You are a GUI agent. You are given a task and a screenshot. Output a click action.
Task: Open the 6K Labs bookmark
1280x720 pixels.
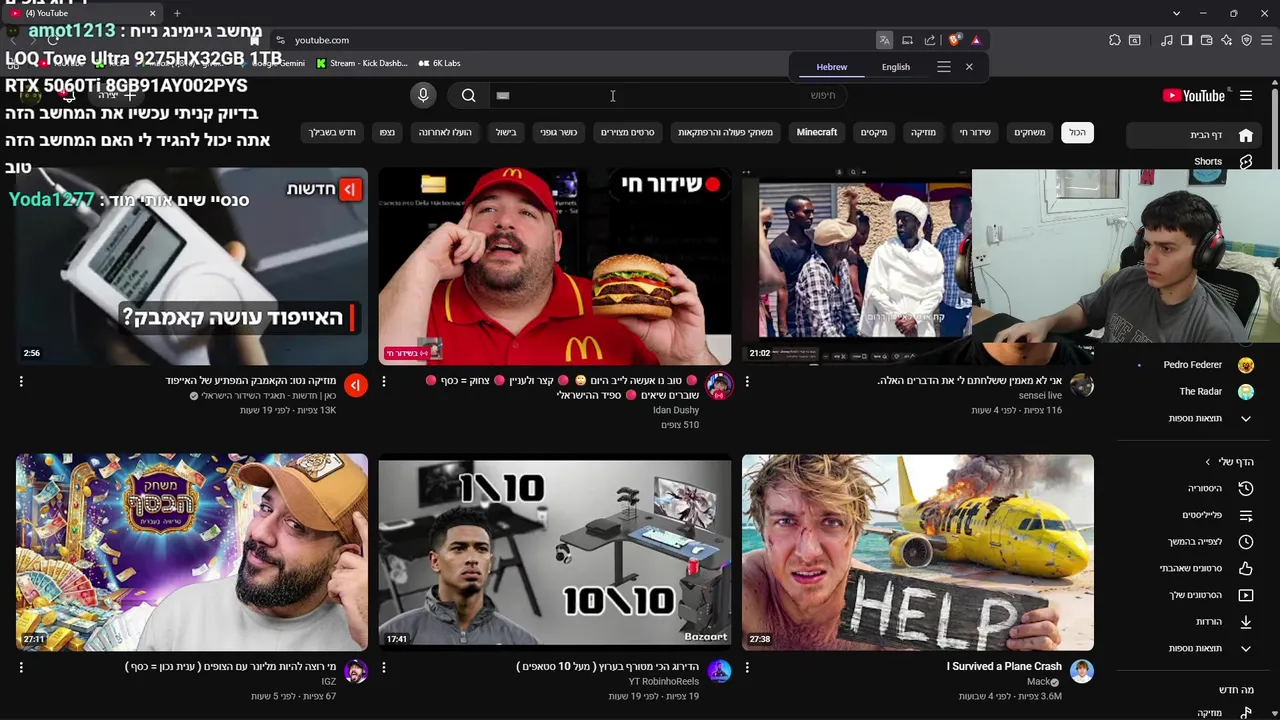coord(440,63)
